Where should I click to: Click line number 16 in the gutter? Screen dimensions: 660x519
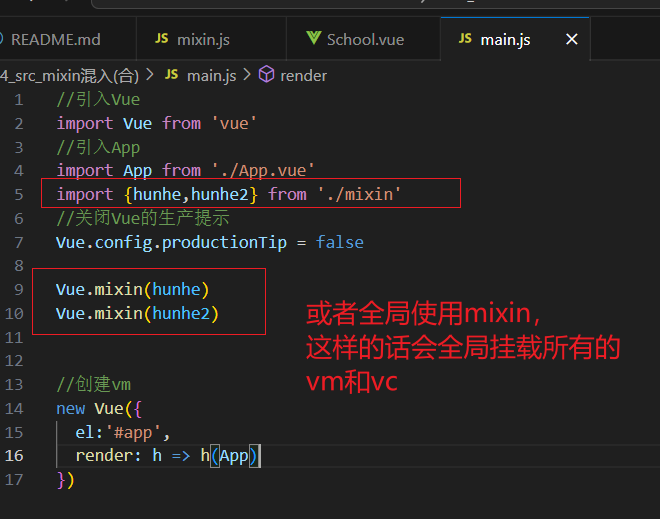pos(14,456)
